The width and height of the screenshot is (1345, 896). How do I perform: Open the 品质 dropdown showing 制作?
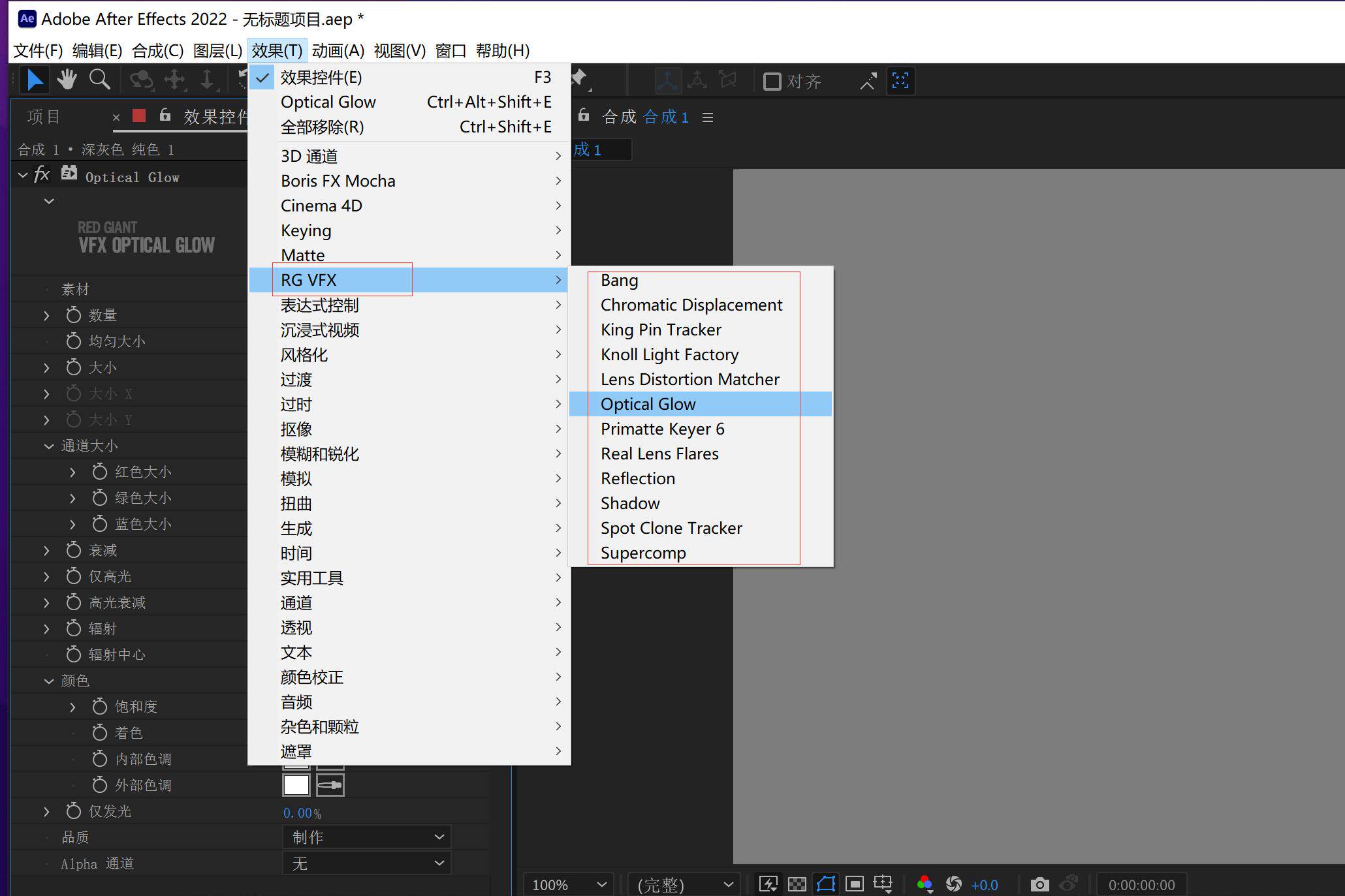pyautogui.click(x=366, y=837)
